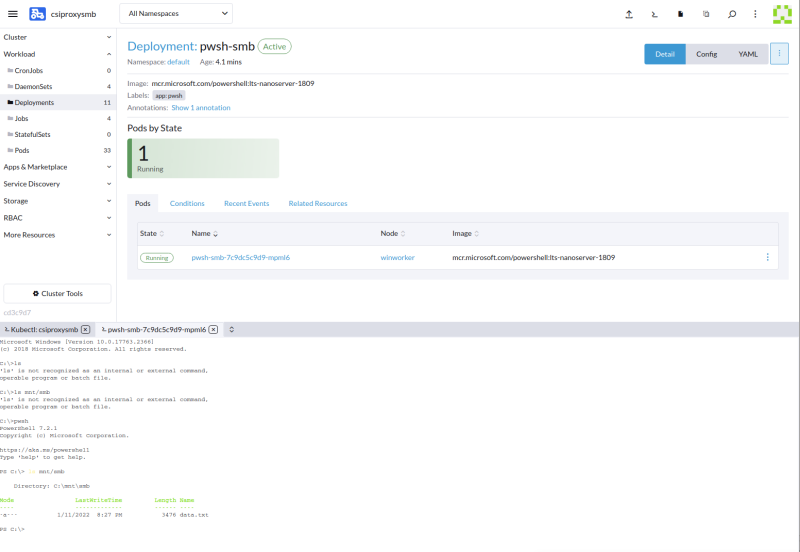Open pod pwsh-smb-7c9dc5c9d9-mpml6 link

coord(240,258)
